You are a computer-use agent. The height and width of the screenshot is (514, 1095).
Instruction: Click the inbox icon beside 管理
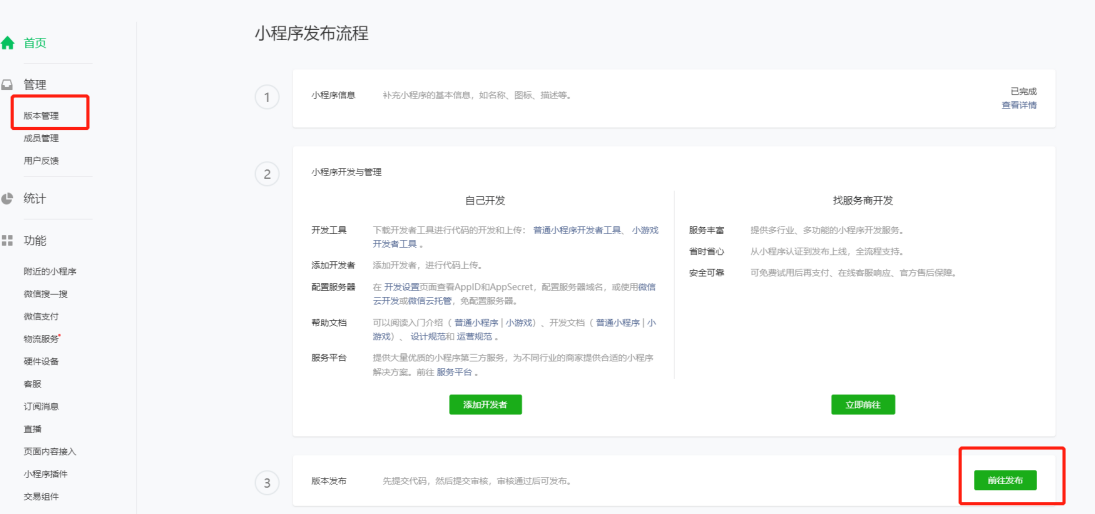tap(7, 85)
